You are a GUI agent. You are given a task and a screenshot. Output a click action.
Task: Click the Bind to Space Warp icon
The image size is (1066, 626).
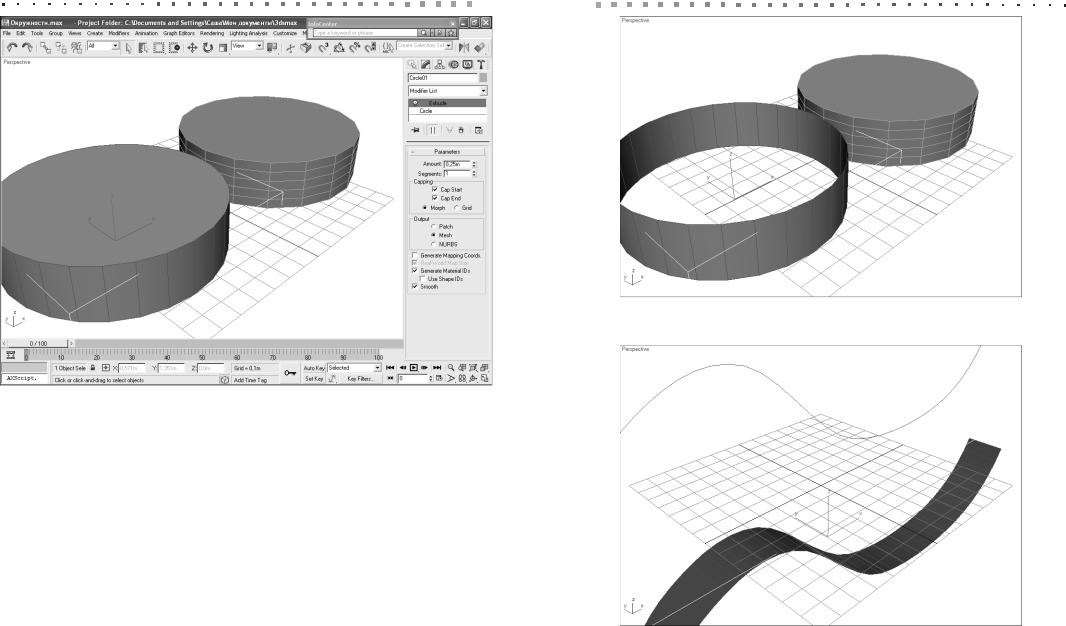76,47
